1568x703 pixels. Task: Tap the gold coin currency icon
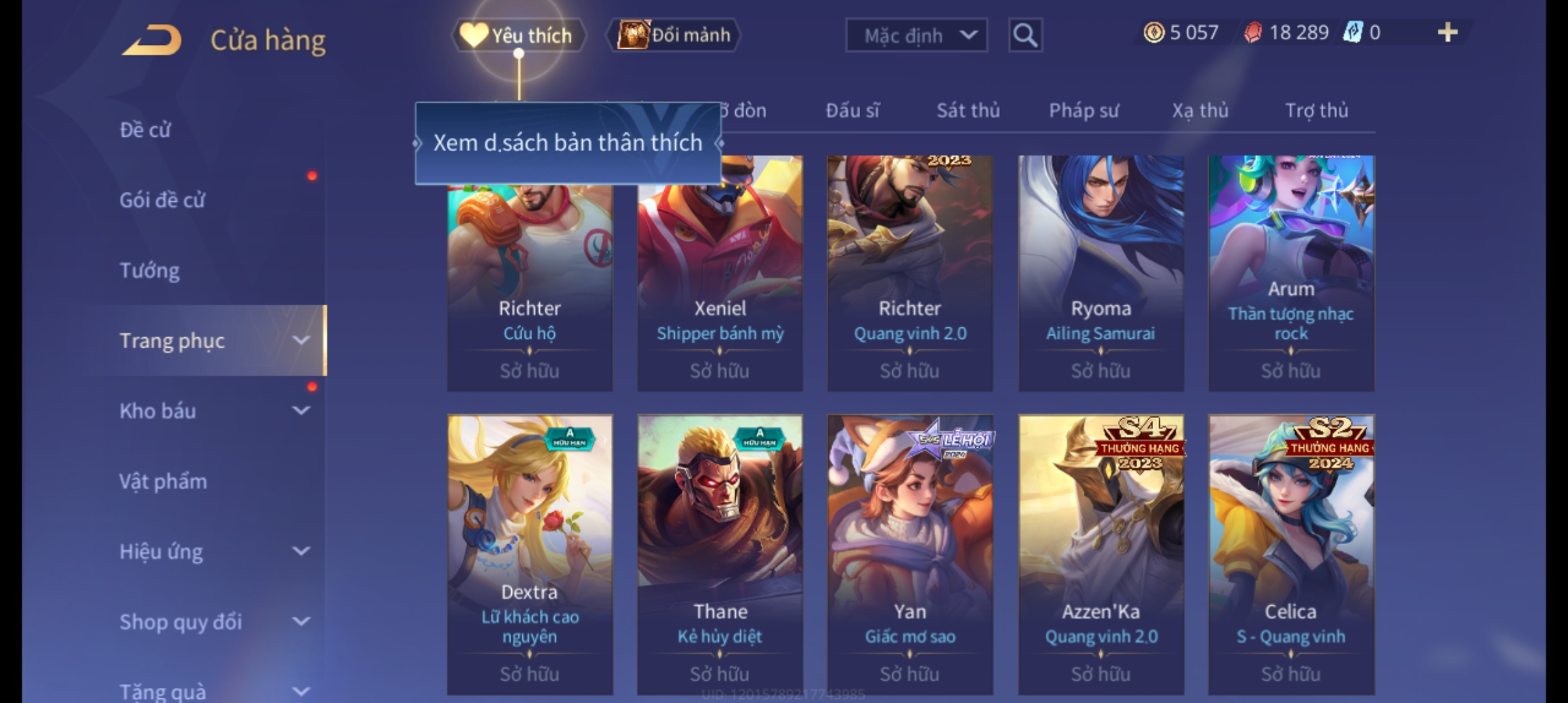1153,33
